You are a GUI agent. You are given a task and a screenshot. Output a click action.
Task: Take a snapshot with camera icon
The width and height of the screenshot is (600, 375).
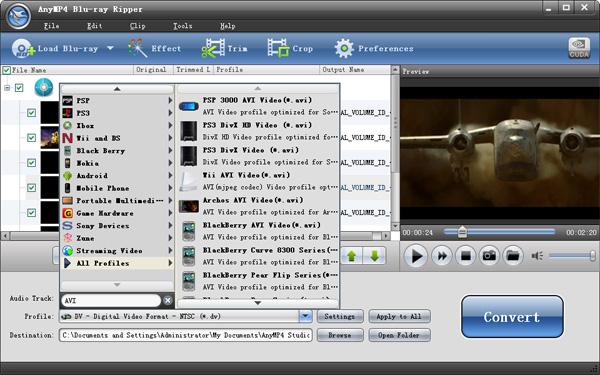click(x=489, y=256)
